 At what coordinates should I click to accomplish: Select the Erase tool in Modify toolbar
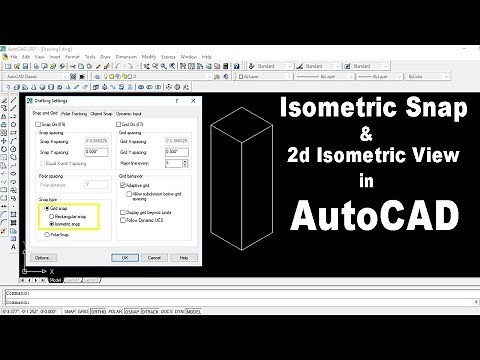[x=4, y=100]
